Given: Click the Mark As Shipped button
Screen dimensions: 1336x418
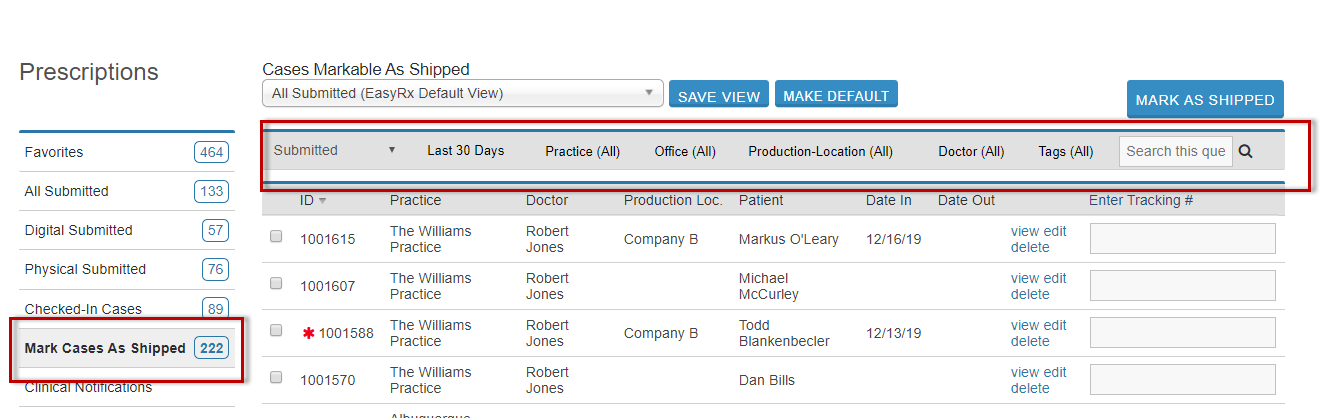Looking at the screenshot, I should coord(1205,100).
